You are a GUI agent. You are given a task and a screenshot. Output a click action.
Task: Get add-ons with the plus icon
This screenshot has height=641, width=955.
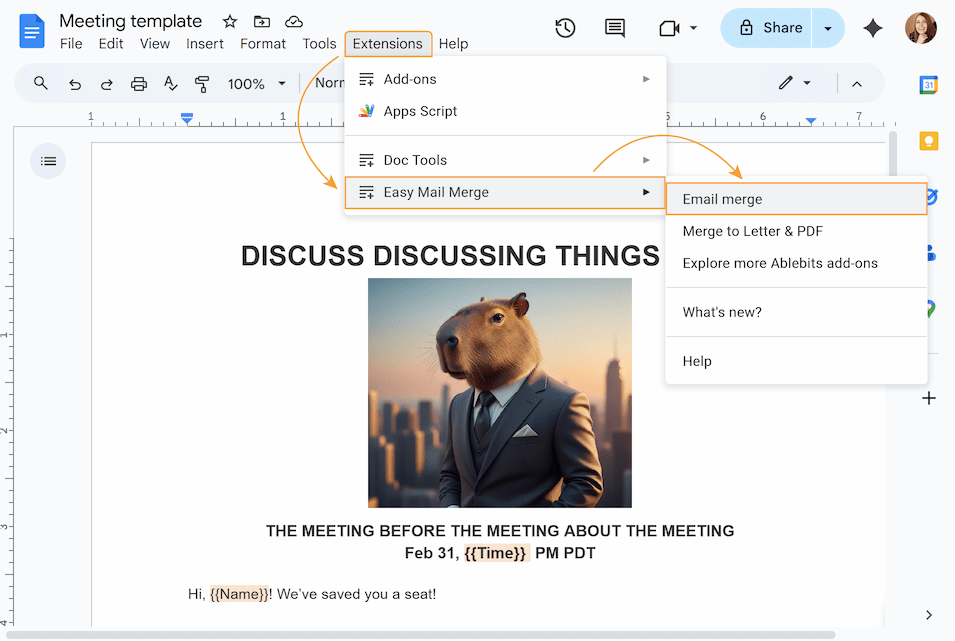tap(929, 398)
